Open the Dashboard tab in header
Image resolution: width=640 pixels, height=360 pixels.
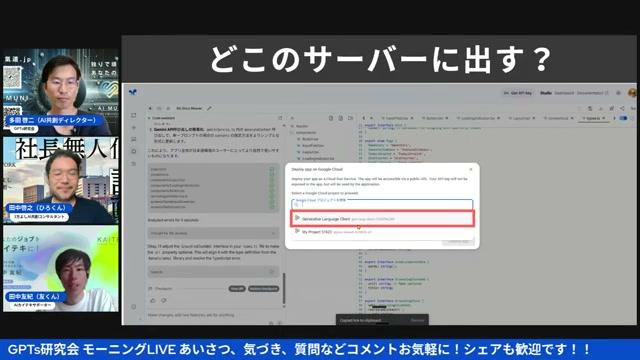click(564, 93)
